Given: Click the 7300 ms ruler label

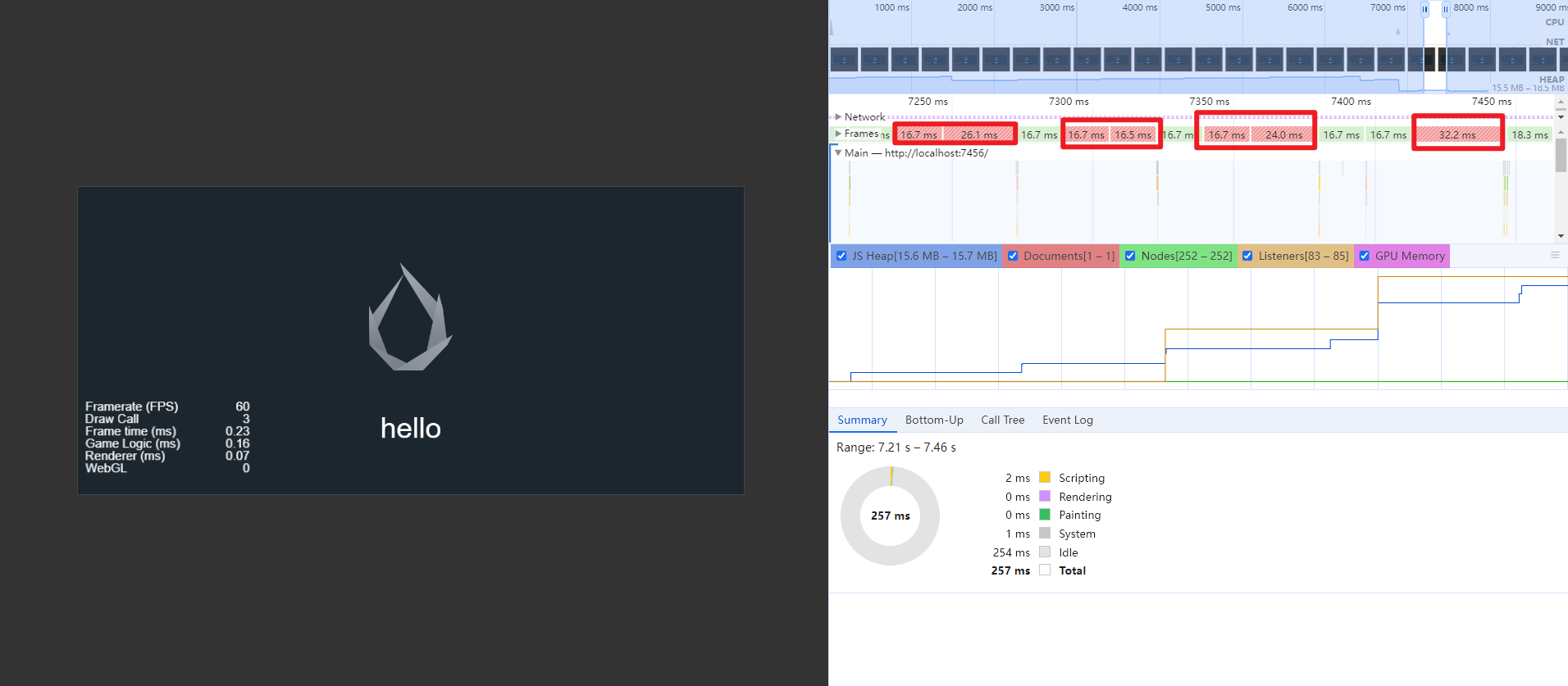Looking at the screenshot, I should pyautogui.click(x=1069, y=102).
